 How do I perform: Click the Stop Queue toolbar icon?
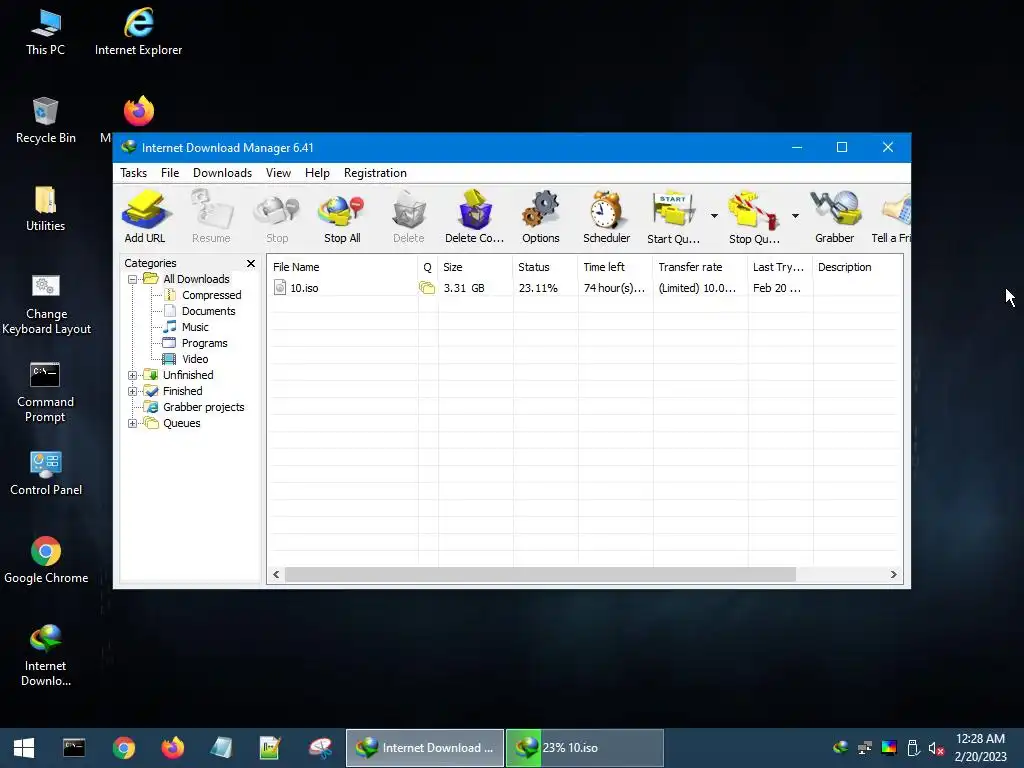pyautogui.click(x=754, y=217)
